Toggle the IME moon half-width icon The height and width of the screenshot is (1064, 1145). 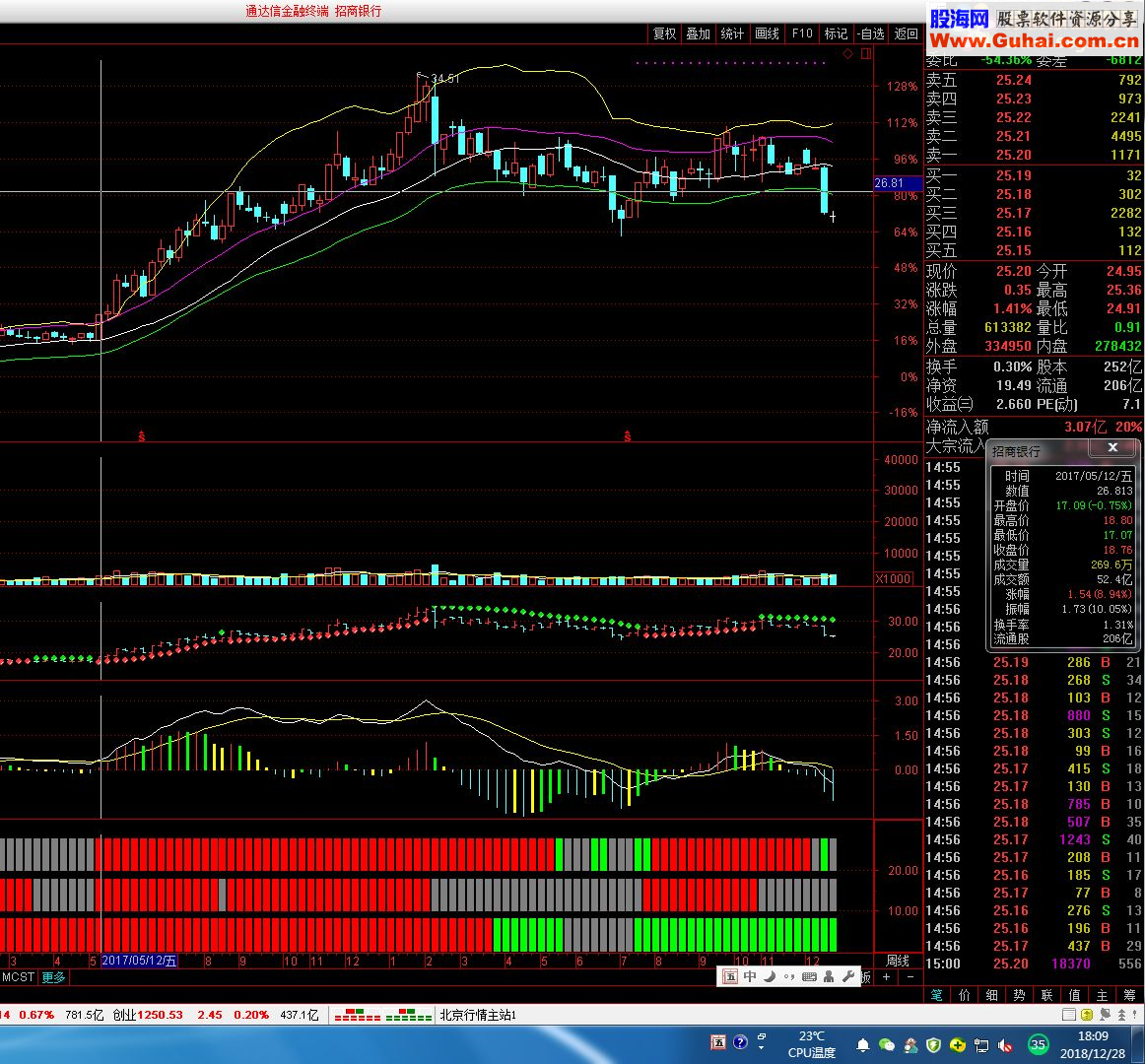coord(770,977)
